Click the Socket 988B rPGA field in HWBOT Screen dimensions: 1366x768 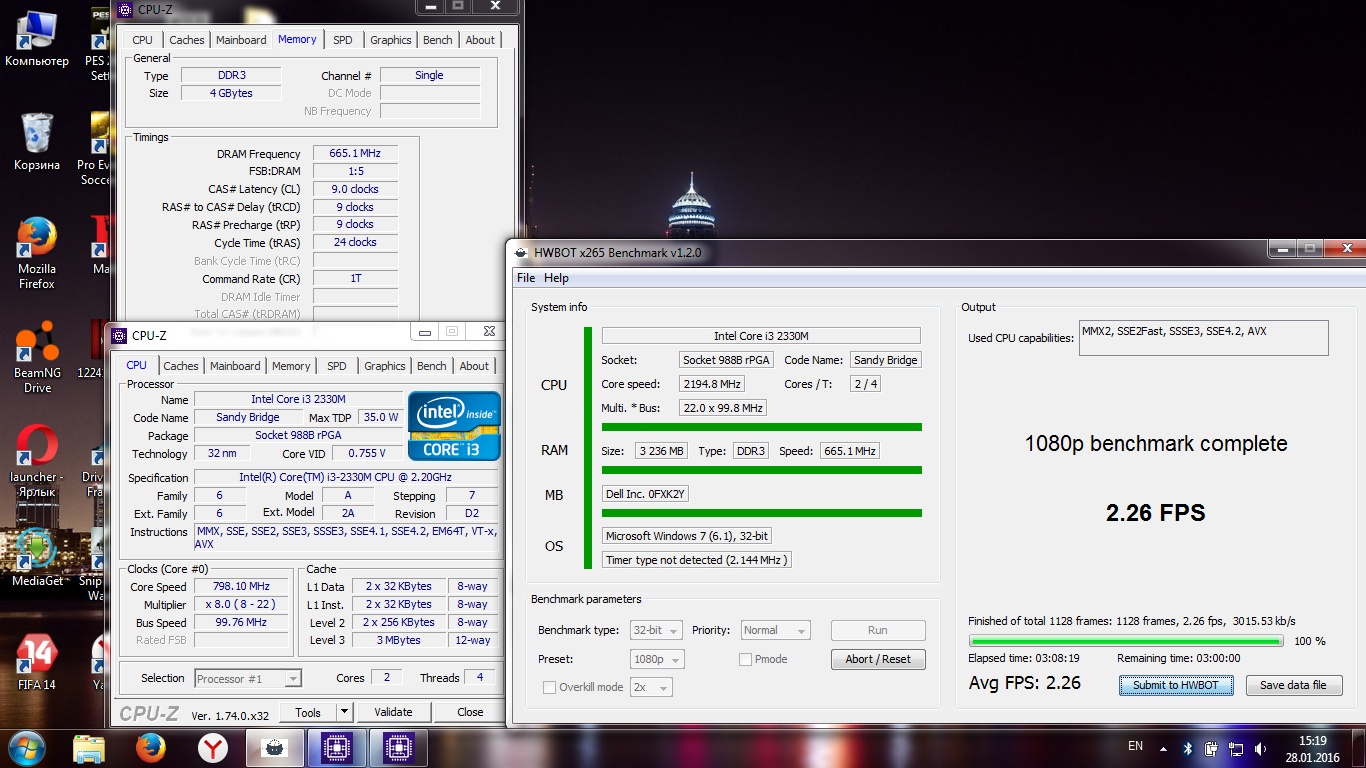[726, 360]
